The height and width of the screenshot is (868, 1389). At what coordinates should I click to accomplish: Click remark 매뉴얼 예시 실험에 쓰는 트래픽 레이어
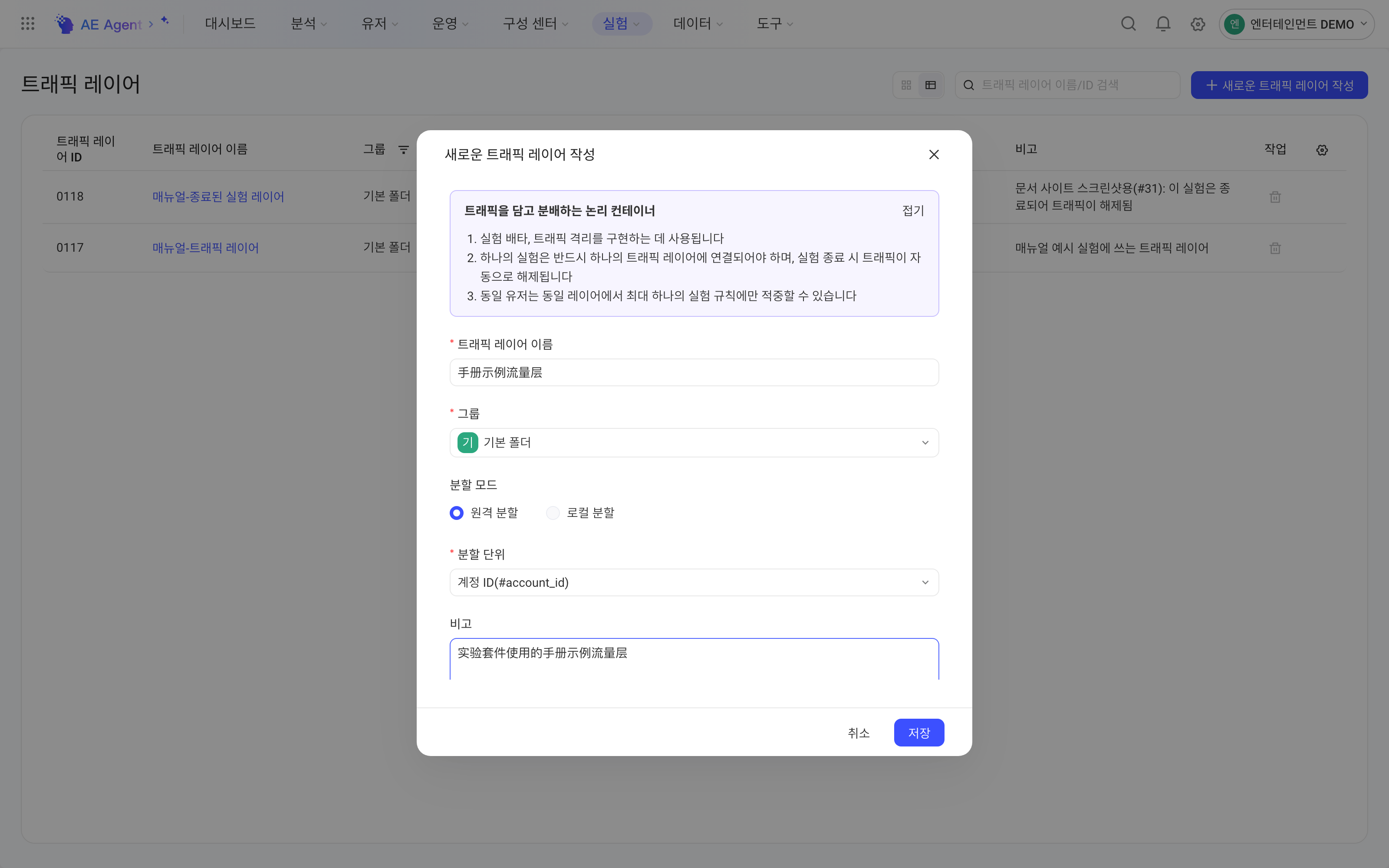tap(1111, 248)
